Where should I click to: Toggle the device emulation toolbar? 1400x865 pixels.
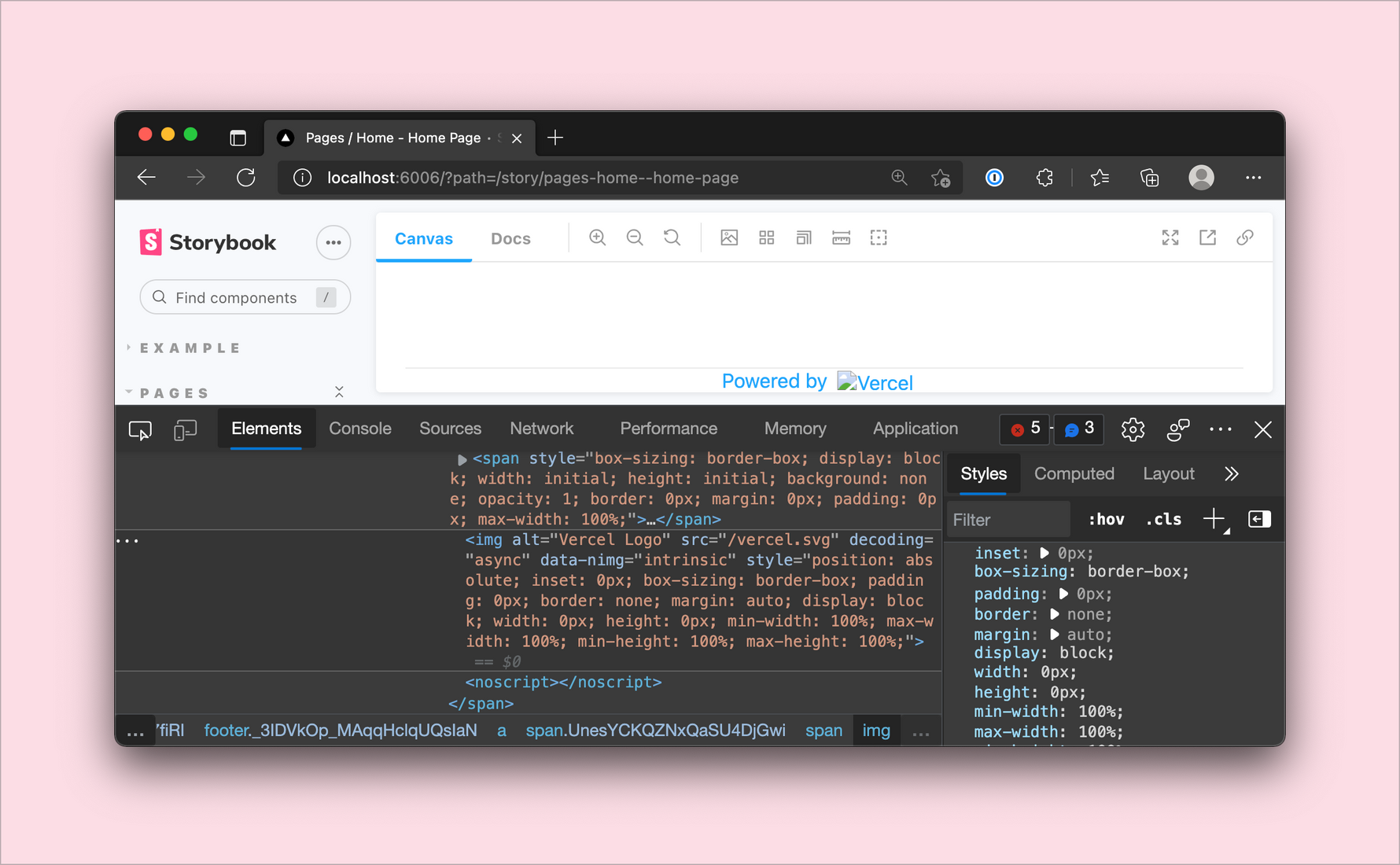[186, 429]
